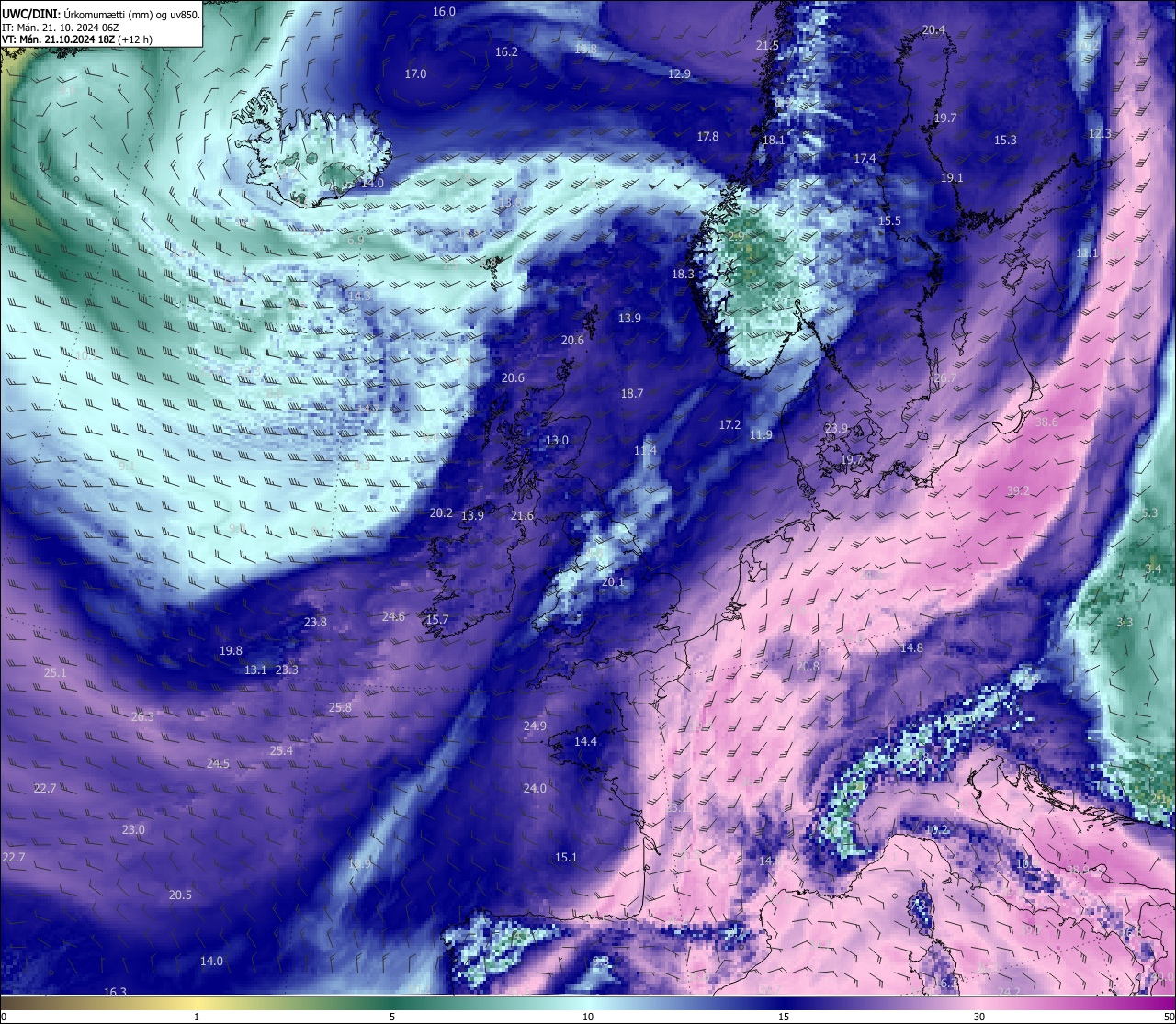Click the map value '13.1'
The height and width of the screenshot is (1024, 1176).
pos(255,670)
